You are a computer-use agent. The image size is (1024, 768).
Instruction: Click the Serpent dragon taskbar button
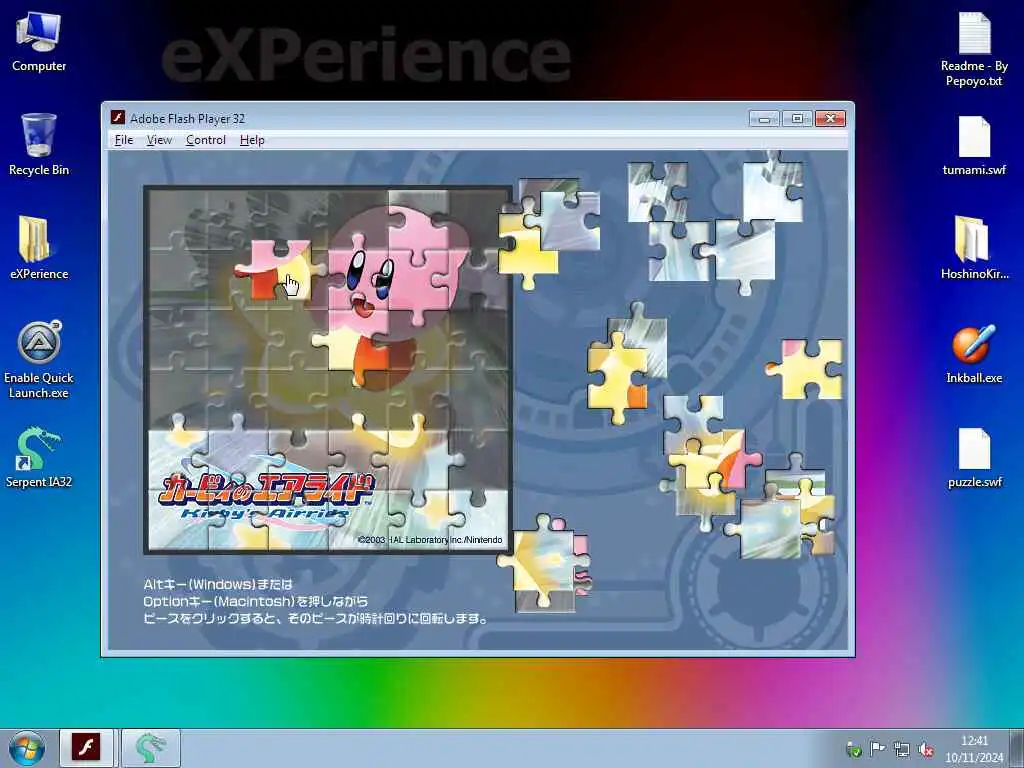(x=150, y=748)
